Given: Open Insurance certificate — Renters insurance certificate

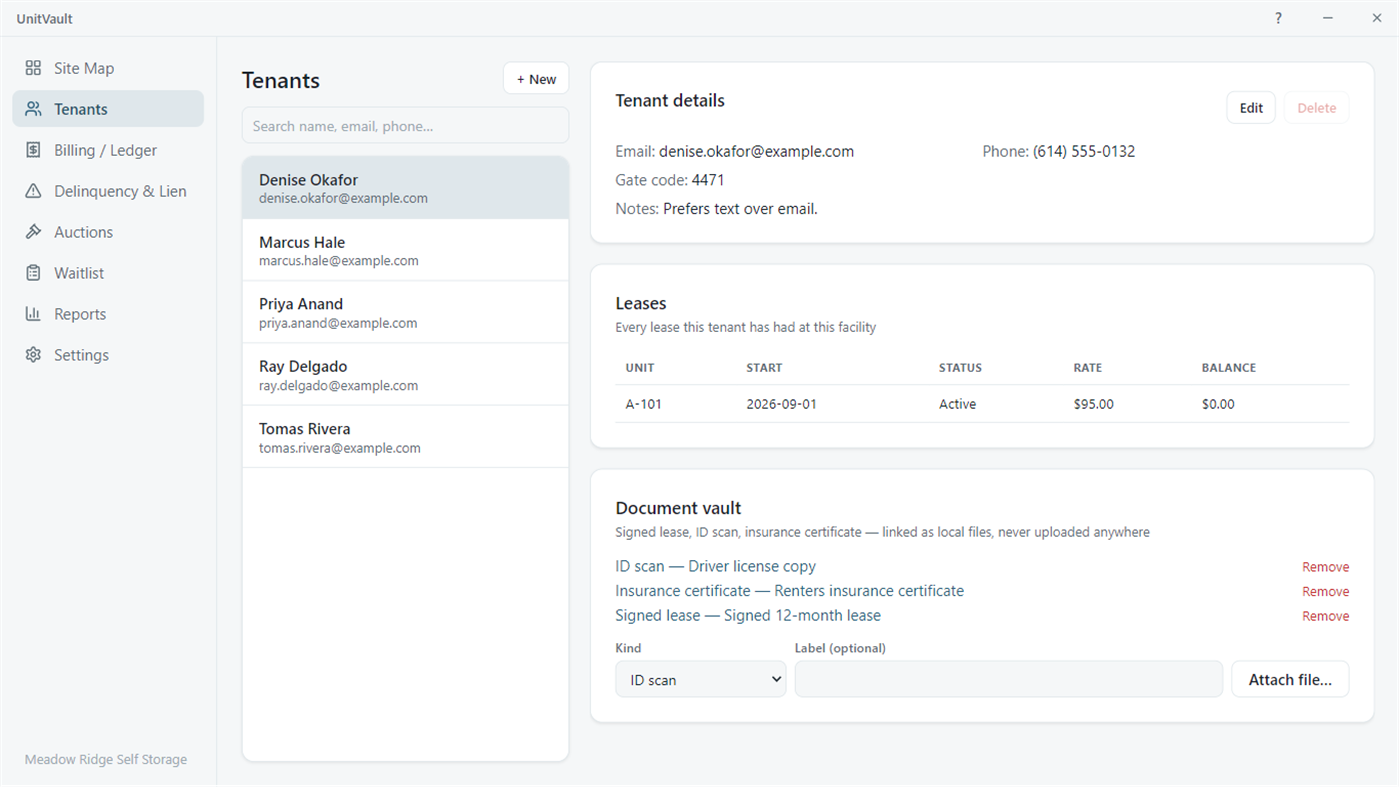Looking at the screenshot, I should [x=790, y=591].
